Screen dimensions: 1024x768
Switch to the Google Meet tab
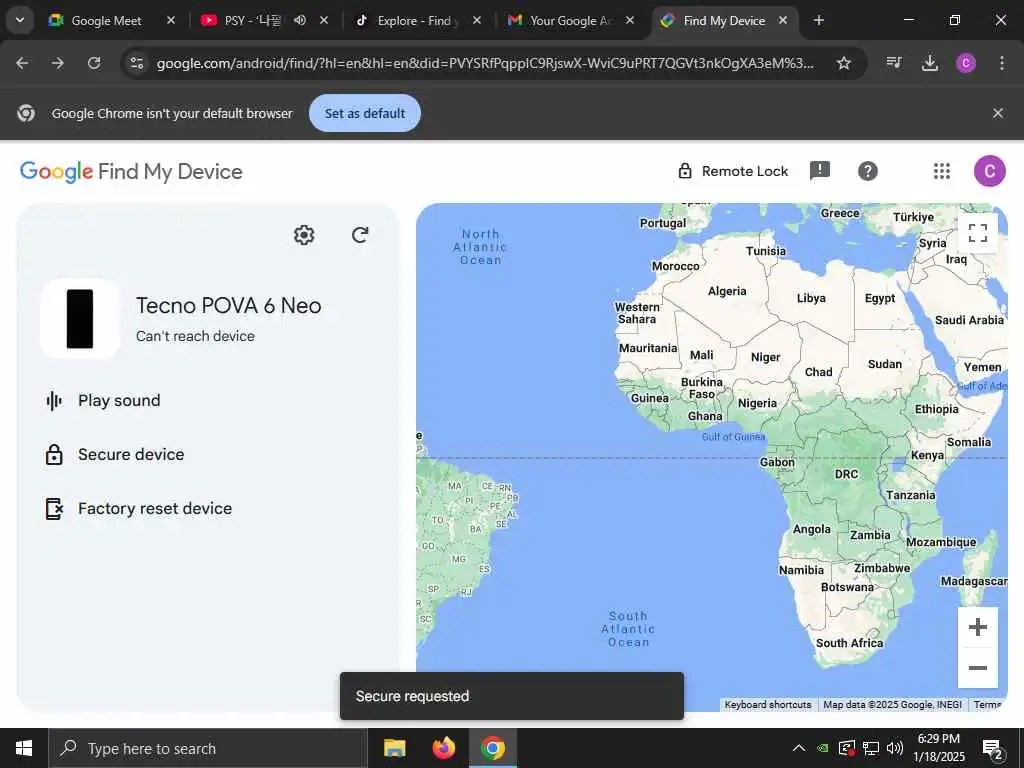[x=106, y=21]
